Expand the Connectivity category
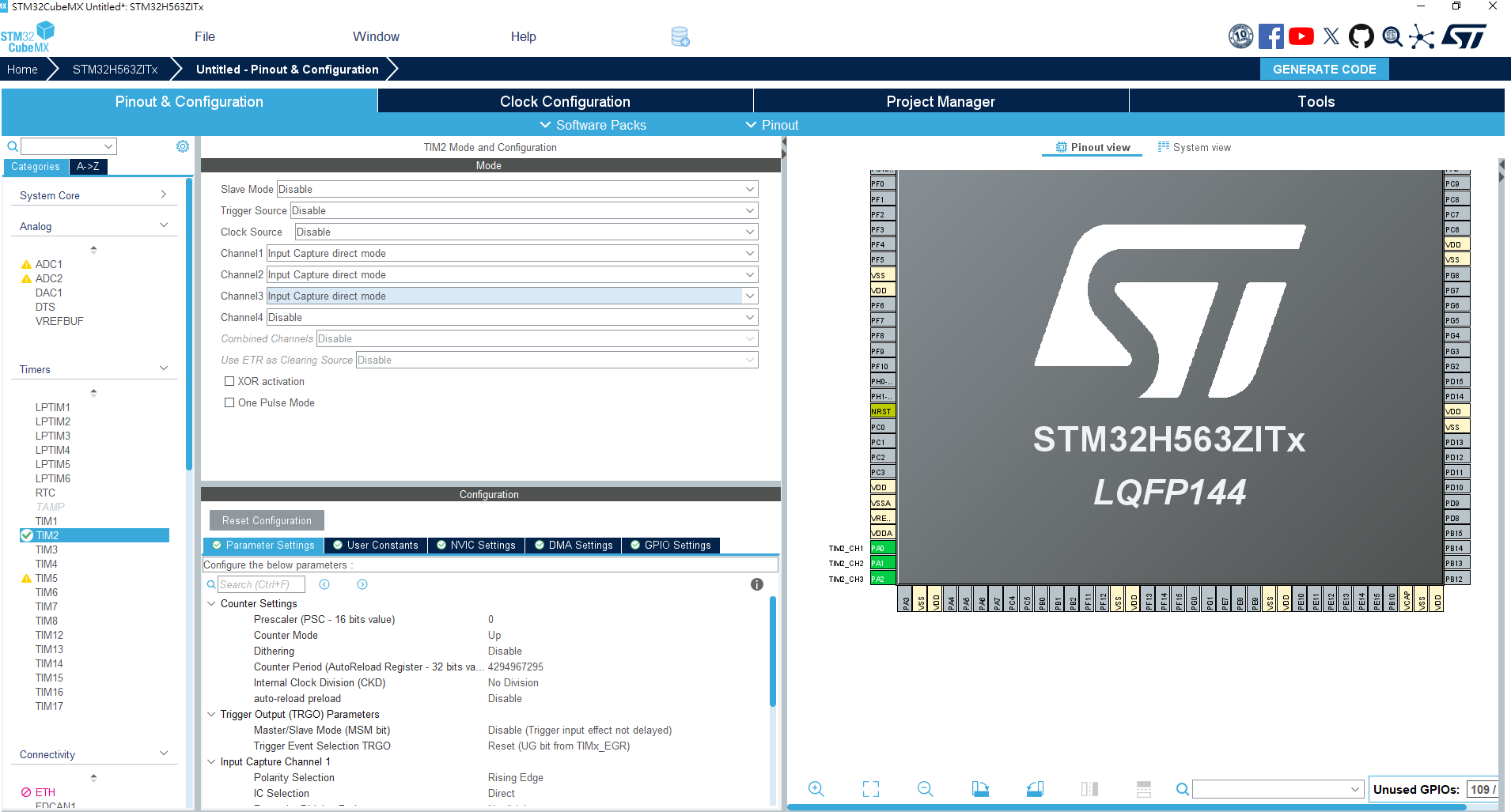This screenshot has height=812, width=1511. [164, 753]
